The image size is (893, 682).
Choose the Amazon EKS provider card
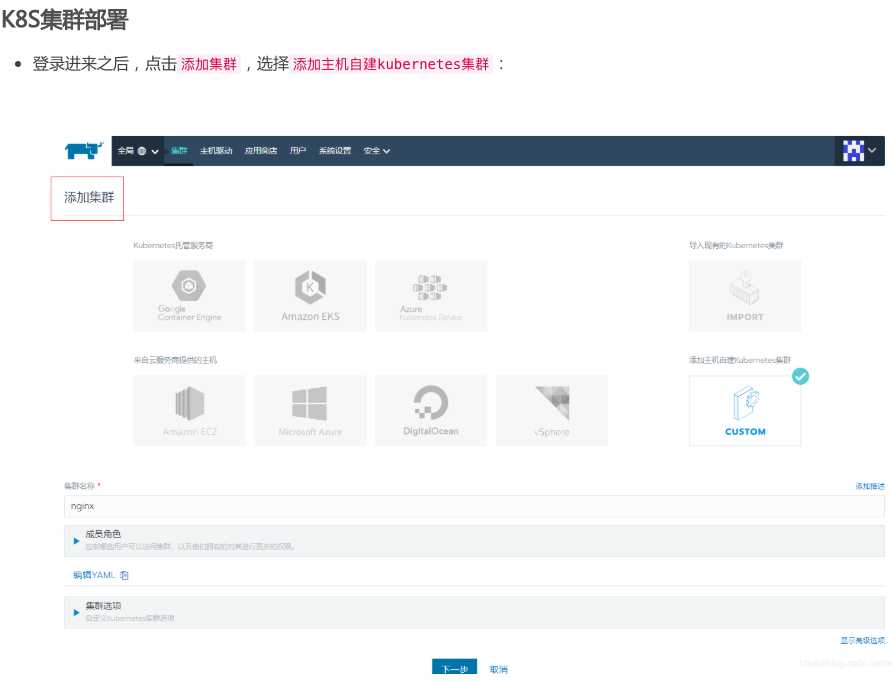[x=310, y=296]
